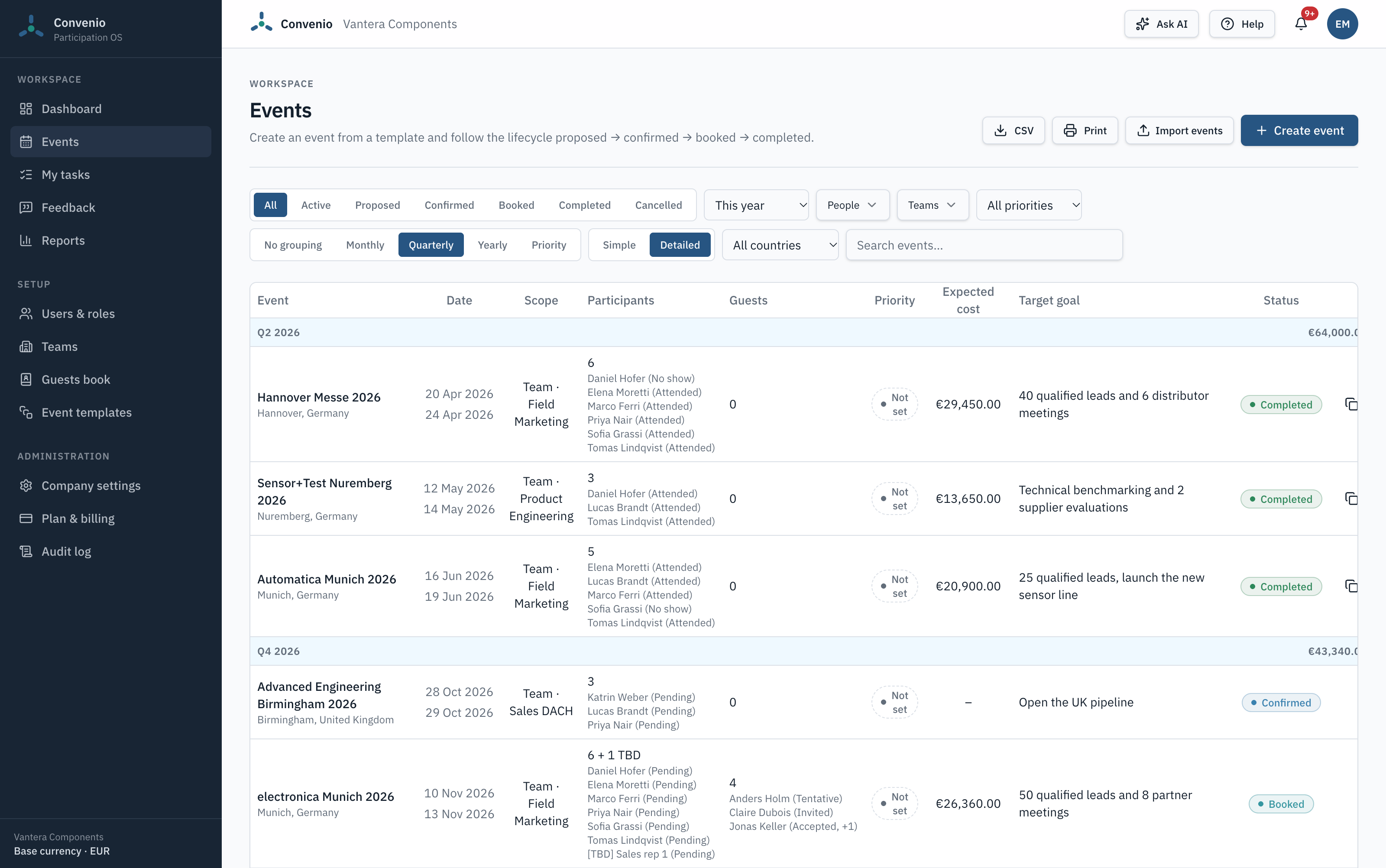The image size is (1386, 868).
Task: Select the Detailed view toggle
Action: (x=680, y=245)
